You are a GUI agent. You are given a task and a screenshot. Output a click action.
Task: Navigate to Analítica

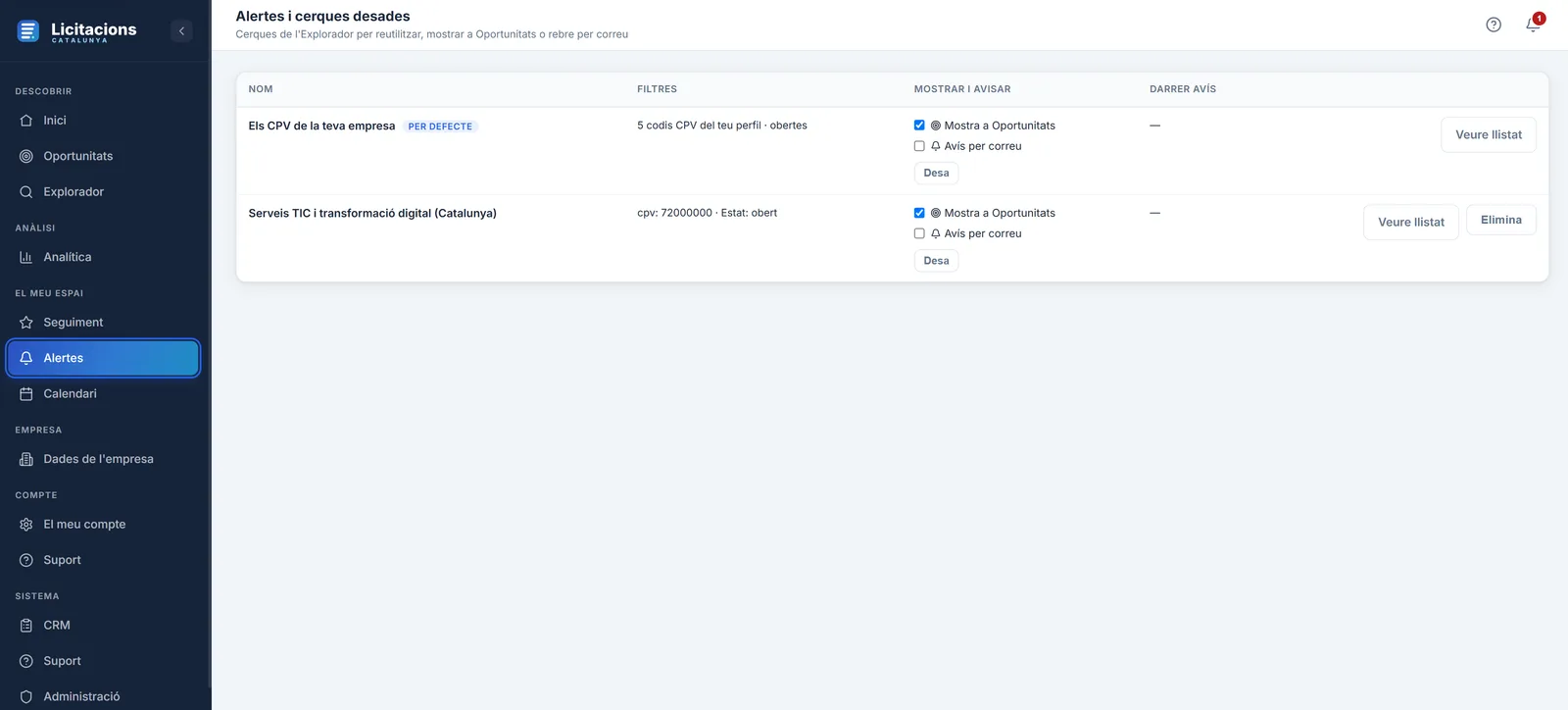103,257
